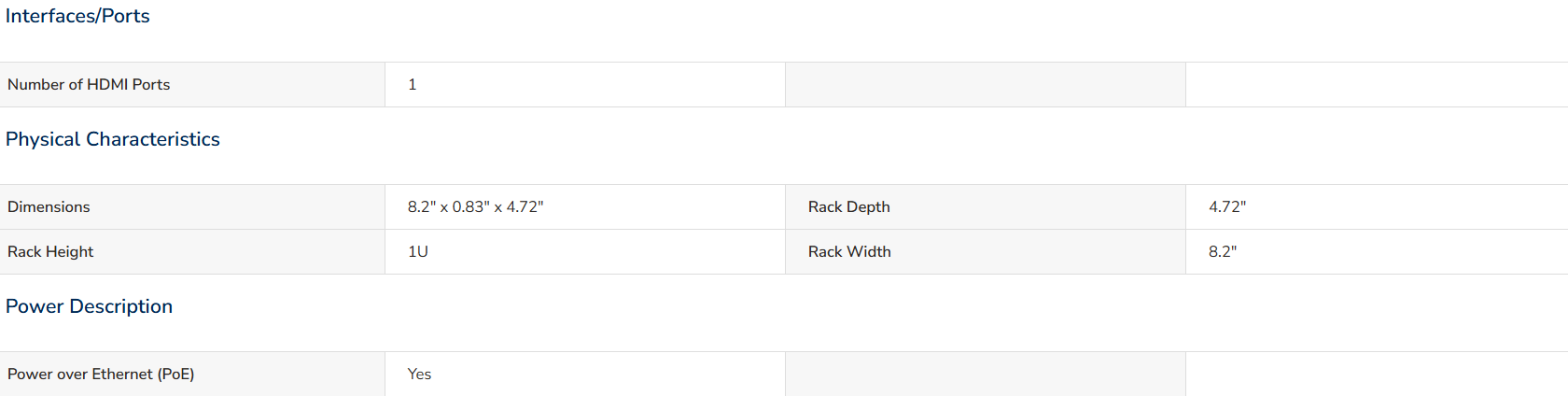Click the empty gray cell beside HDMI value
1568x396 pixels.
[x=986, y=84]
